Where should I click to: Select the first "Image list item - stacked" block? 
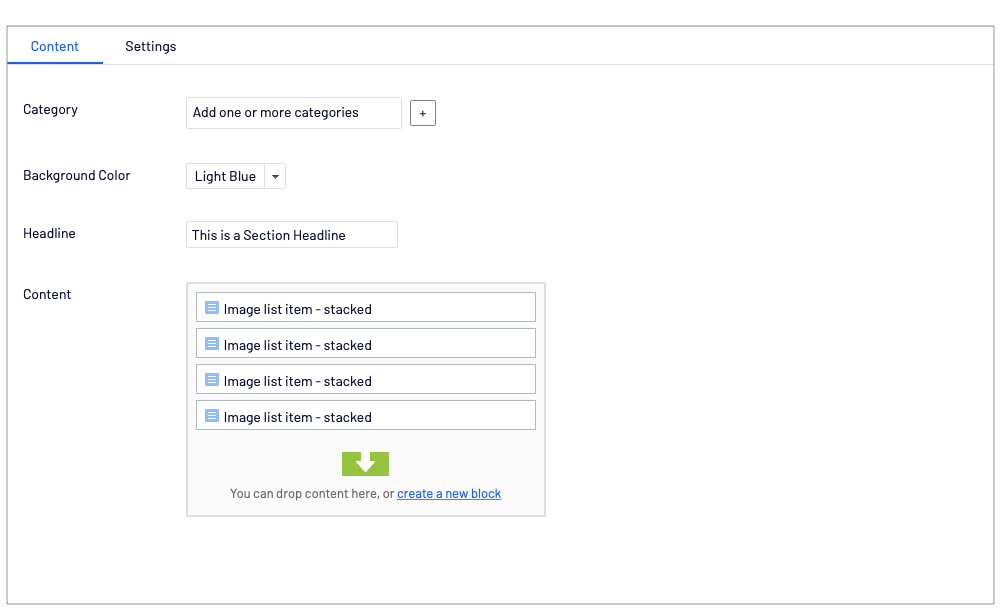pos(366,308)
